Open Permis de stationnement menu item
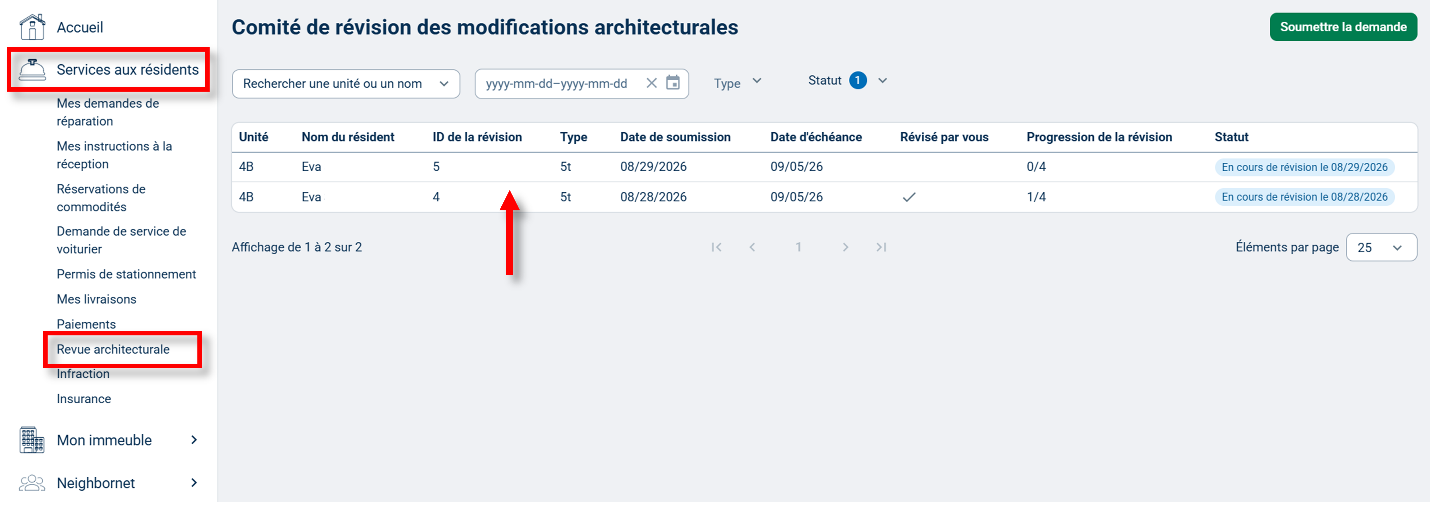1430x521 pixels. (x=126, y=274)
